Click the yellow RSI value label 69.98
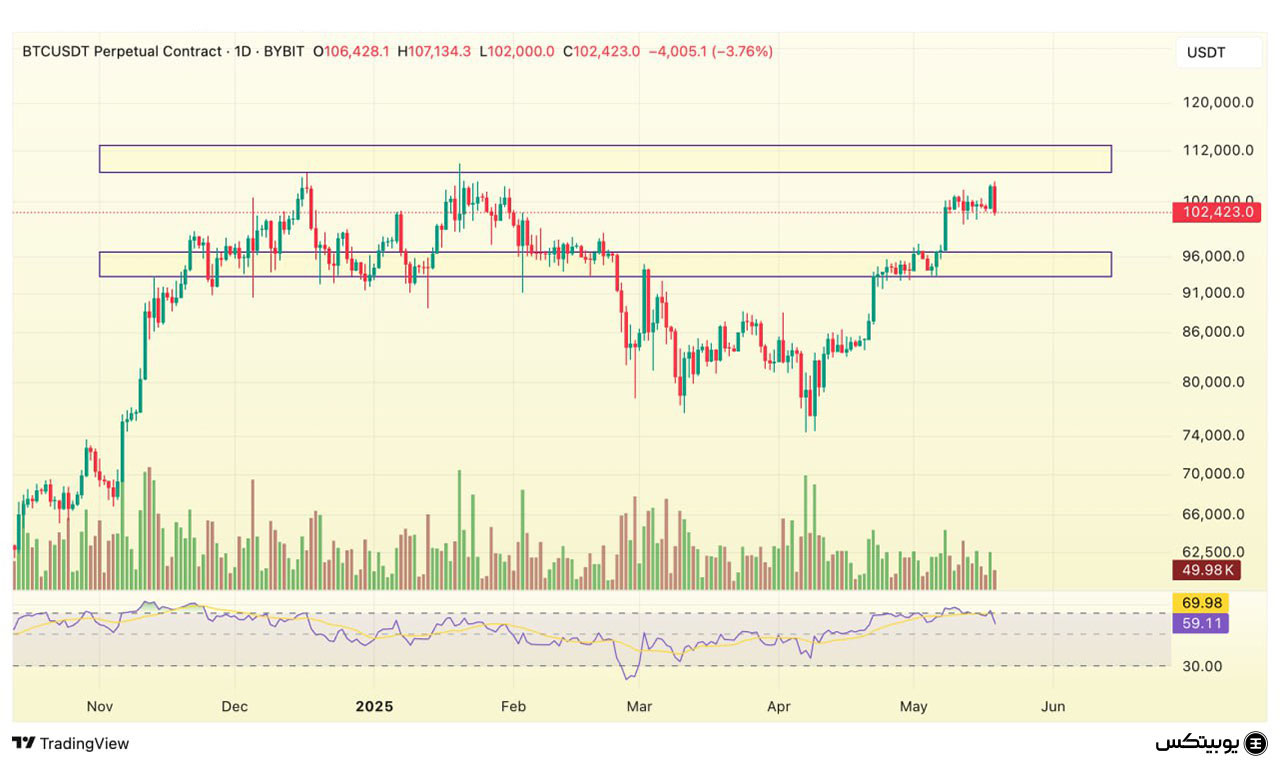 pos(1199,603)
